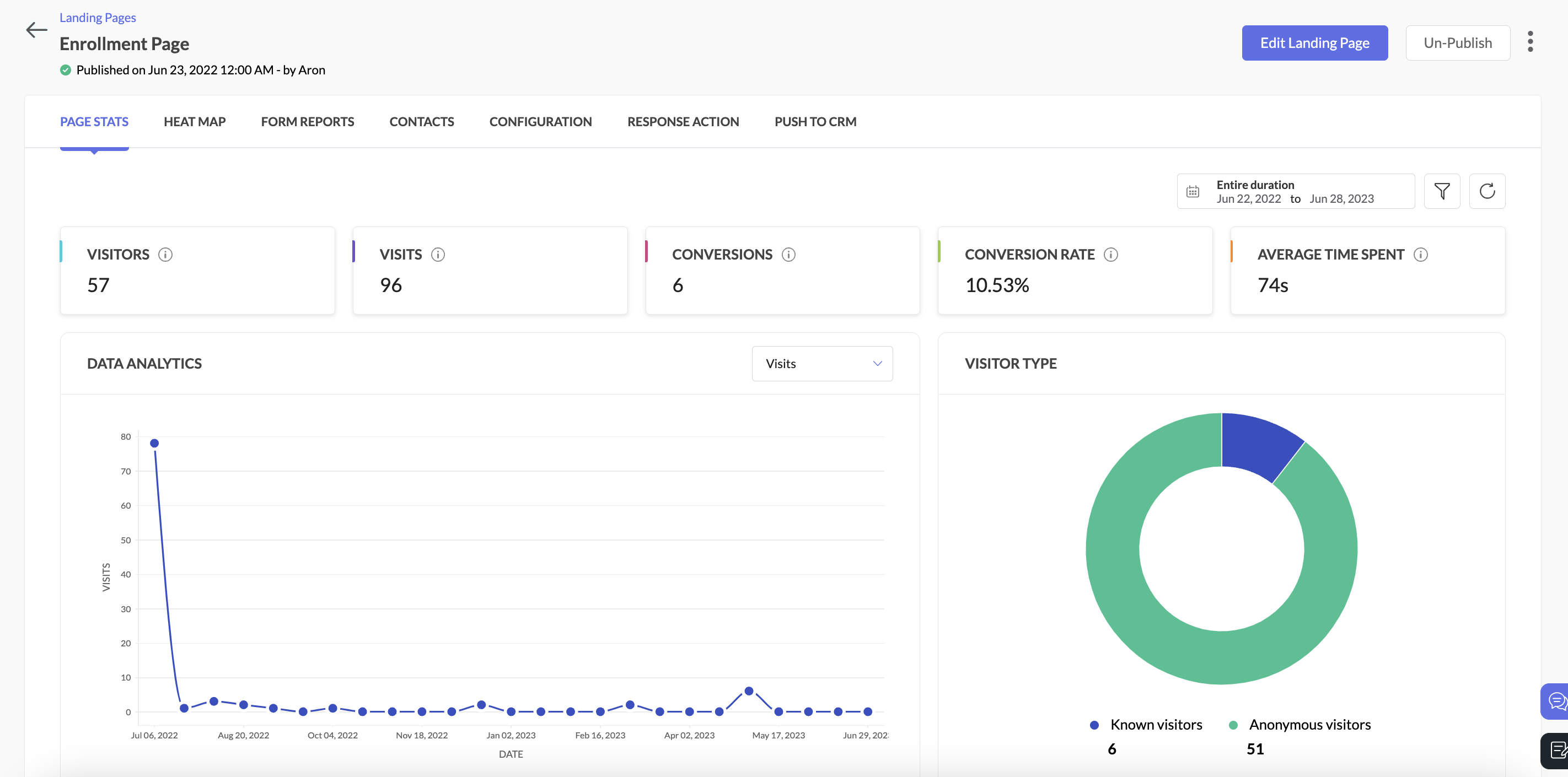1568x777 pixels.
Task: Click the back arrow to return
Action: [36, 30]
